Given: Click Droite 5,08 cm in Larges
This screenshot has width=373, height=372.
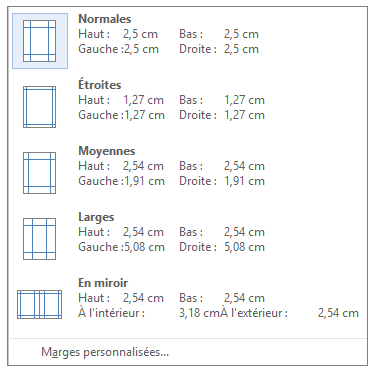Looking at the screenshot, I should (222, 247).
